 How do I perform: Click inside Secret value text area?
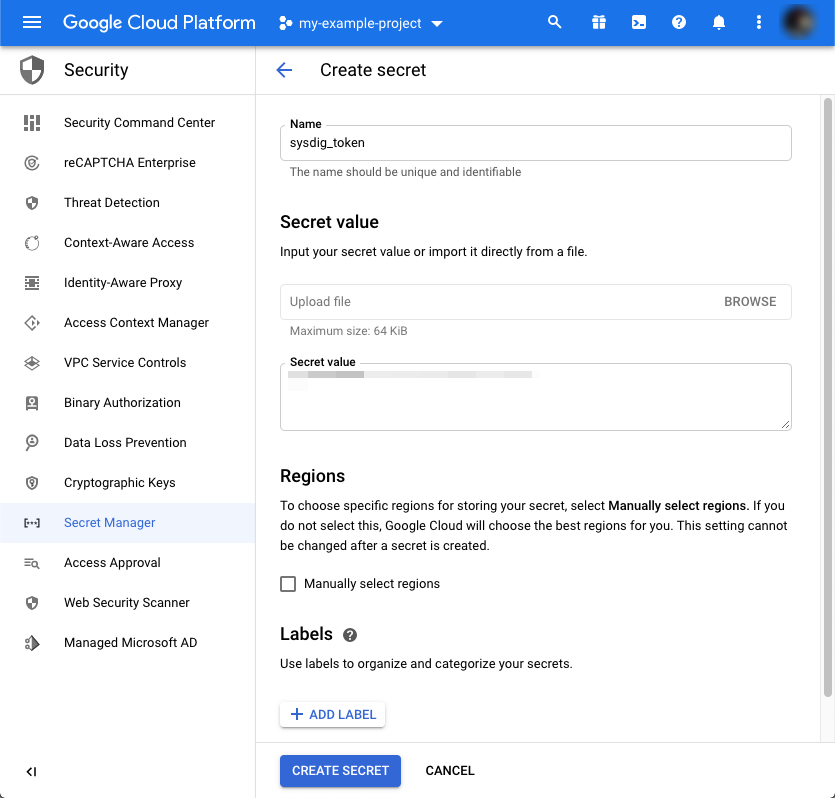pyautogui.click(x=536, y=397)
